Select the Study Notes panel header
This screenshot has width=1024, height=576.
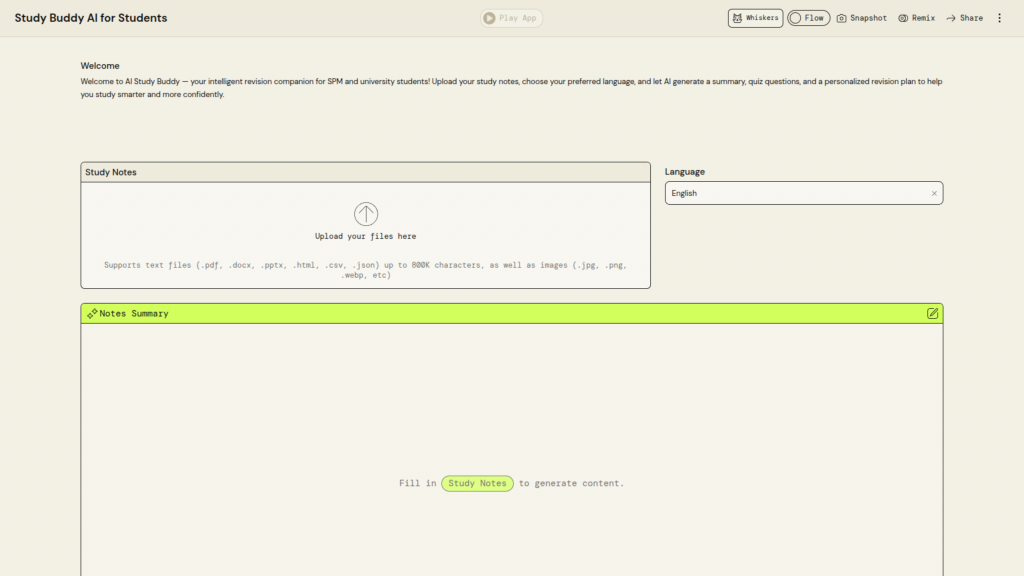click(x=365, y=172)
